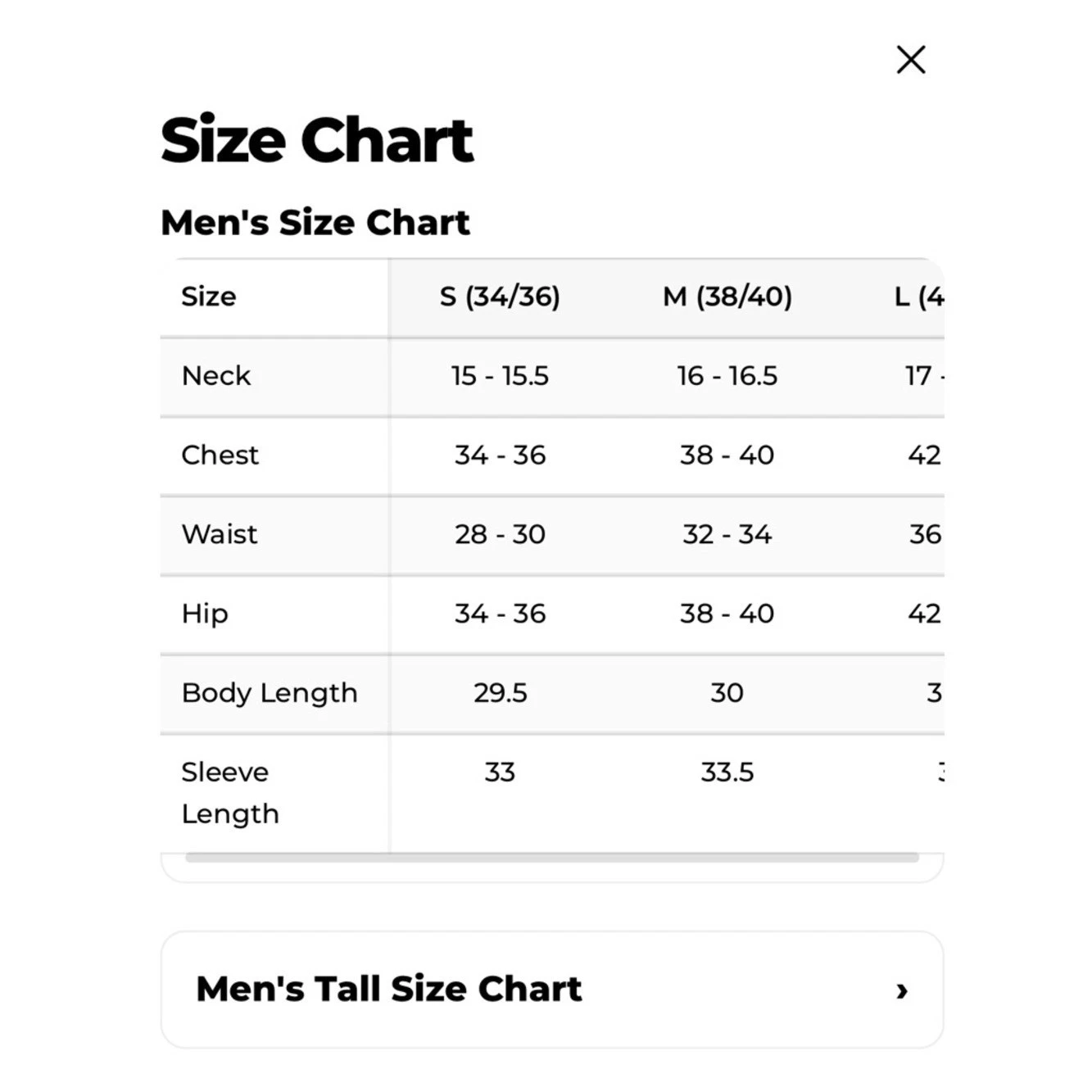The width and height of the screenshot is (1092, 1092).
Task: Click the Hip row label
Action: pyautogui.click(x=205, y=614)
